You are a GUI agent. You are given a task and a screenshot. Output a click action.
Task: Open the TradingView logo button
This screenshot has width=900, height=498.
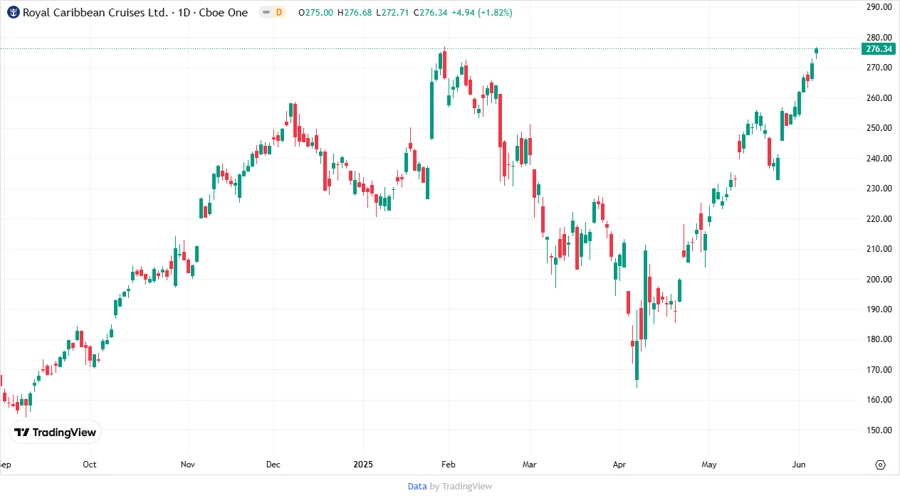55,433
